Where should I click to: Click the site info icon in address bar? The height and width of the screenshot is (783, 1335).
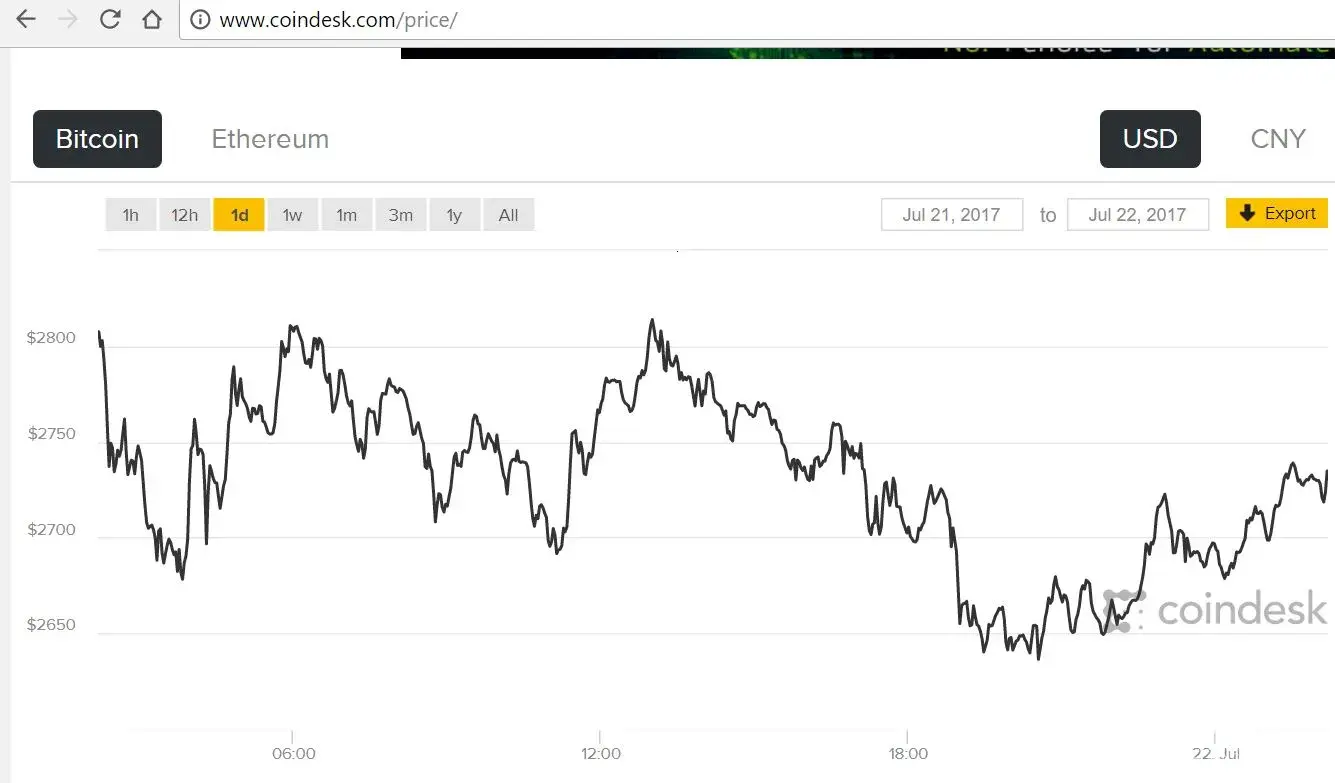point(200,20)
